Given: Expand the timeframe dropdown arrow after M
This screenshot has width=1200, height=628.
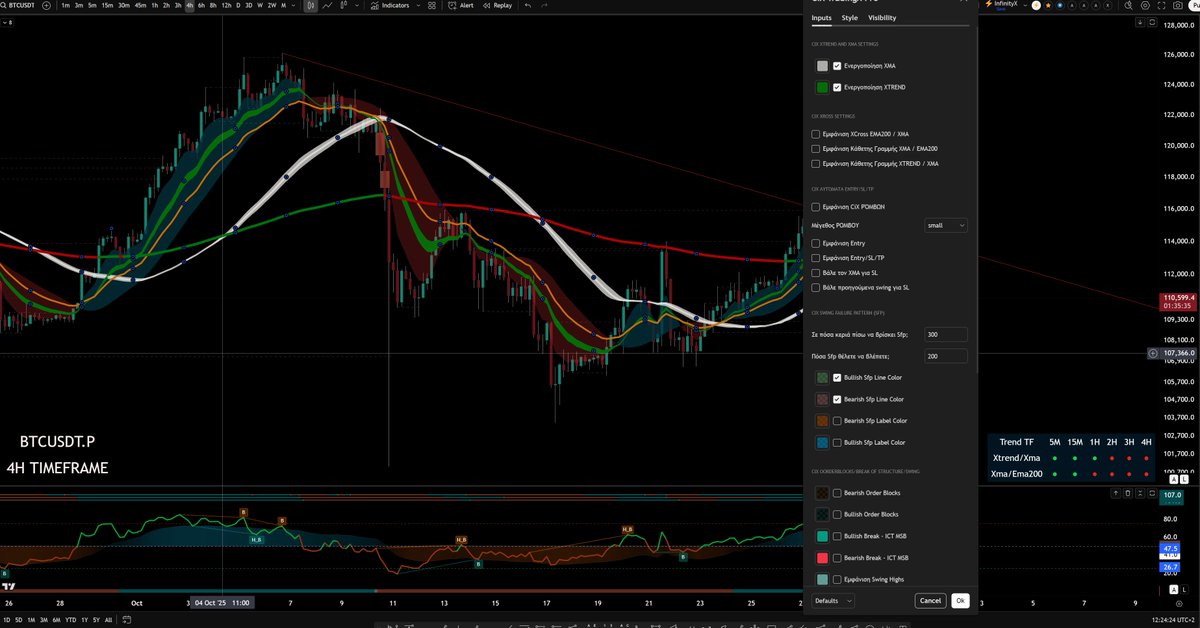Looking at the screenshot, I should (295, 6).
